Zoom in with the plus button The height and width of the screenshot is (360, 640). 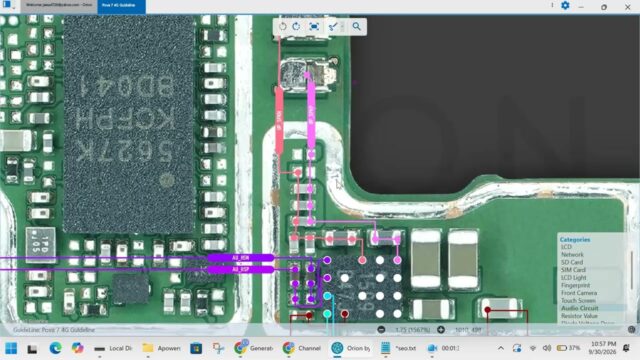click(x=441, y=329)
